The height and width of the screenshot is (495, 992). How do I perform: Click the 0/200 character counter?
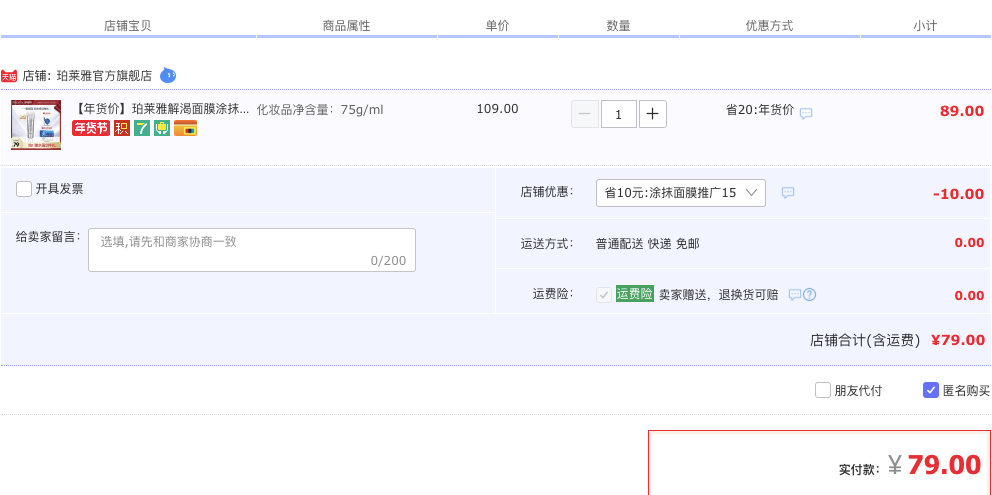(x=388, y=261)
